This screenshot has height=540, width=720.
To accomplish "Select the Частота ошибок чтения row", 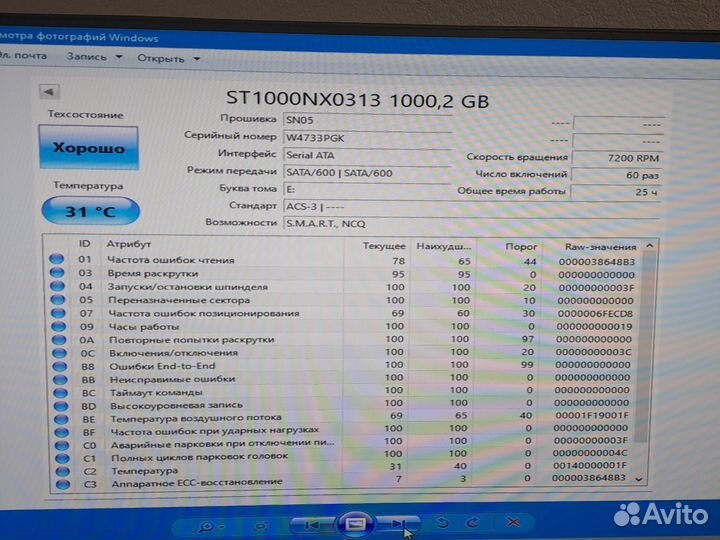I will click(x=344, y=260).
